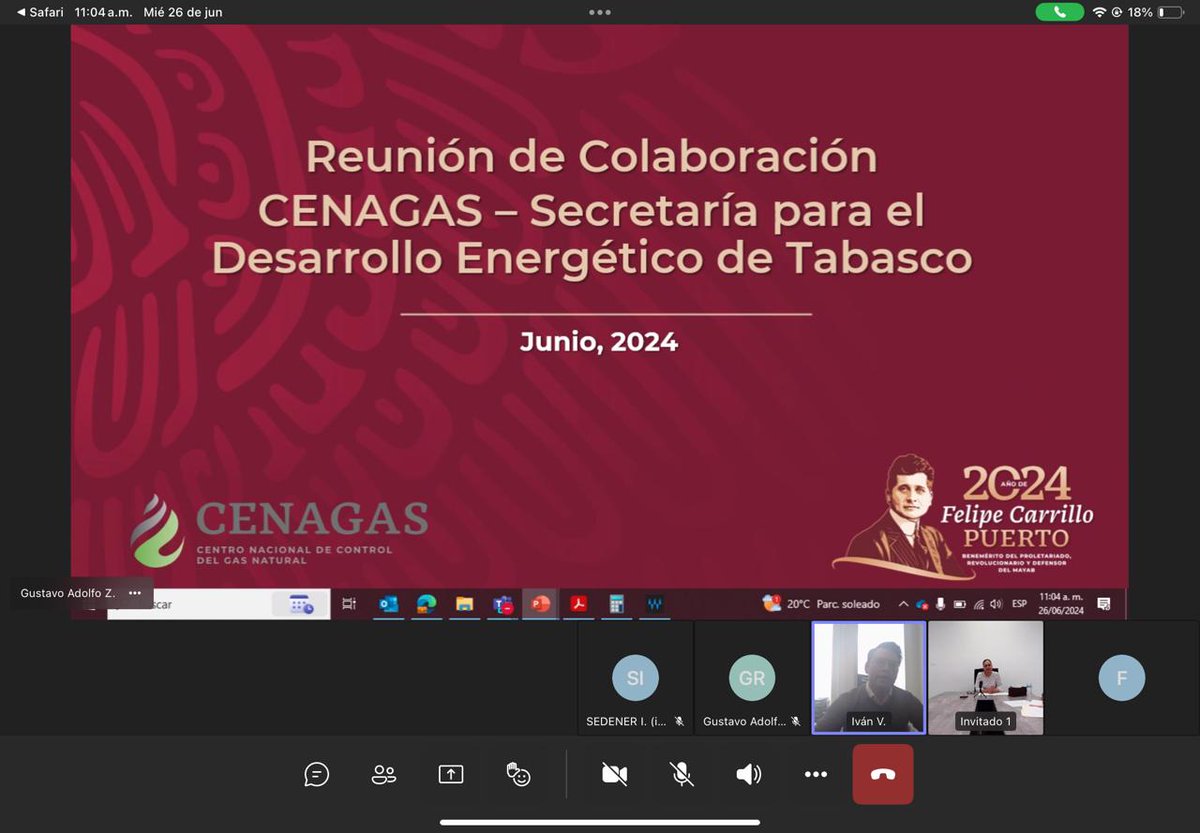Tap the iPad battery 18% indicator
This screenshot has height=833, width=1200.
tap(1154, 12)
